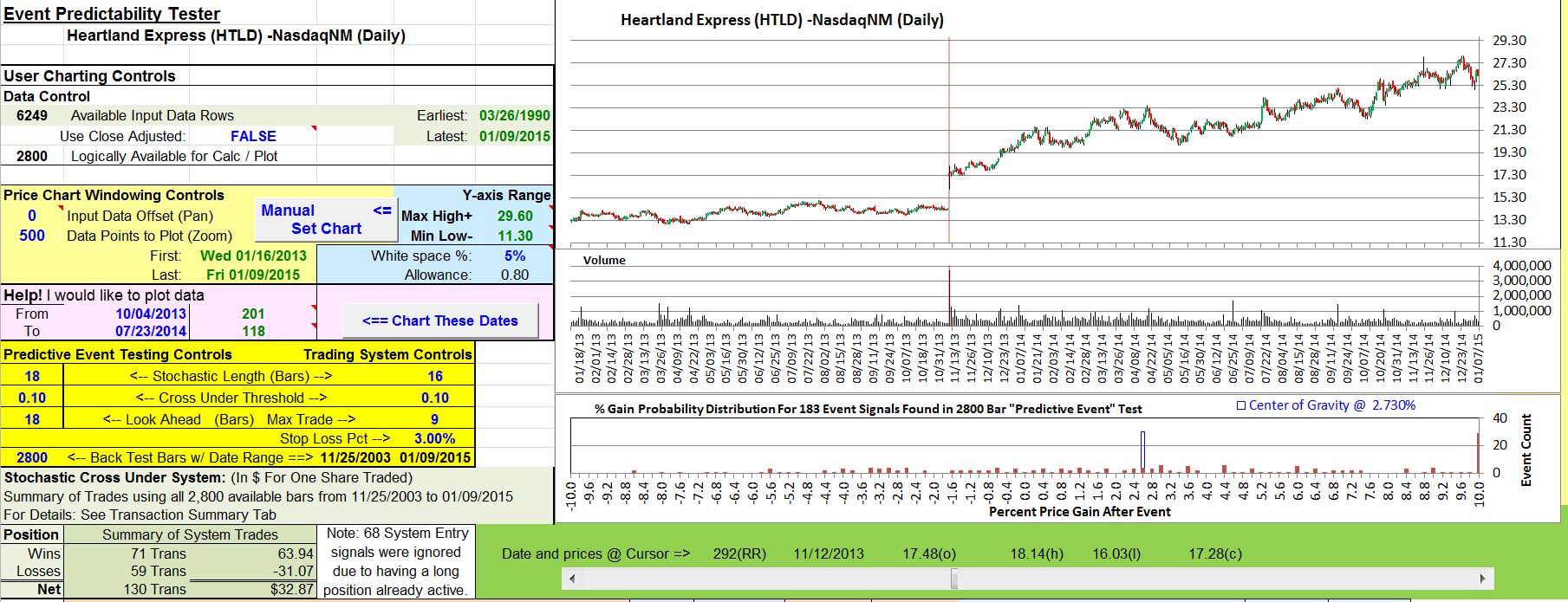Click the tall histogram bar at 10.0 percent
Viewport: 1568px width, 602px height.
(x=1479, y=453)
